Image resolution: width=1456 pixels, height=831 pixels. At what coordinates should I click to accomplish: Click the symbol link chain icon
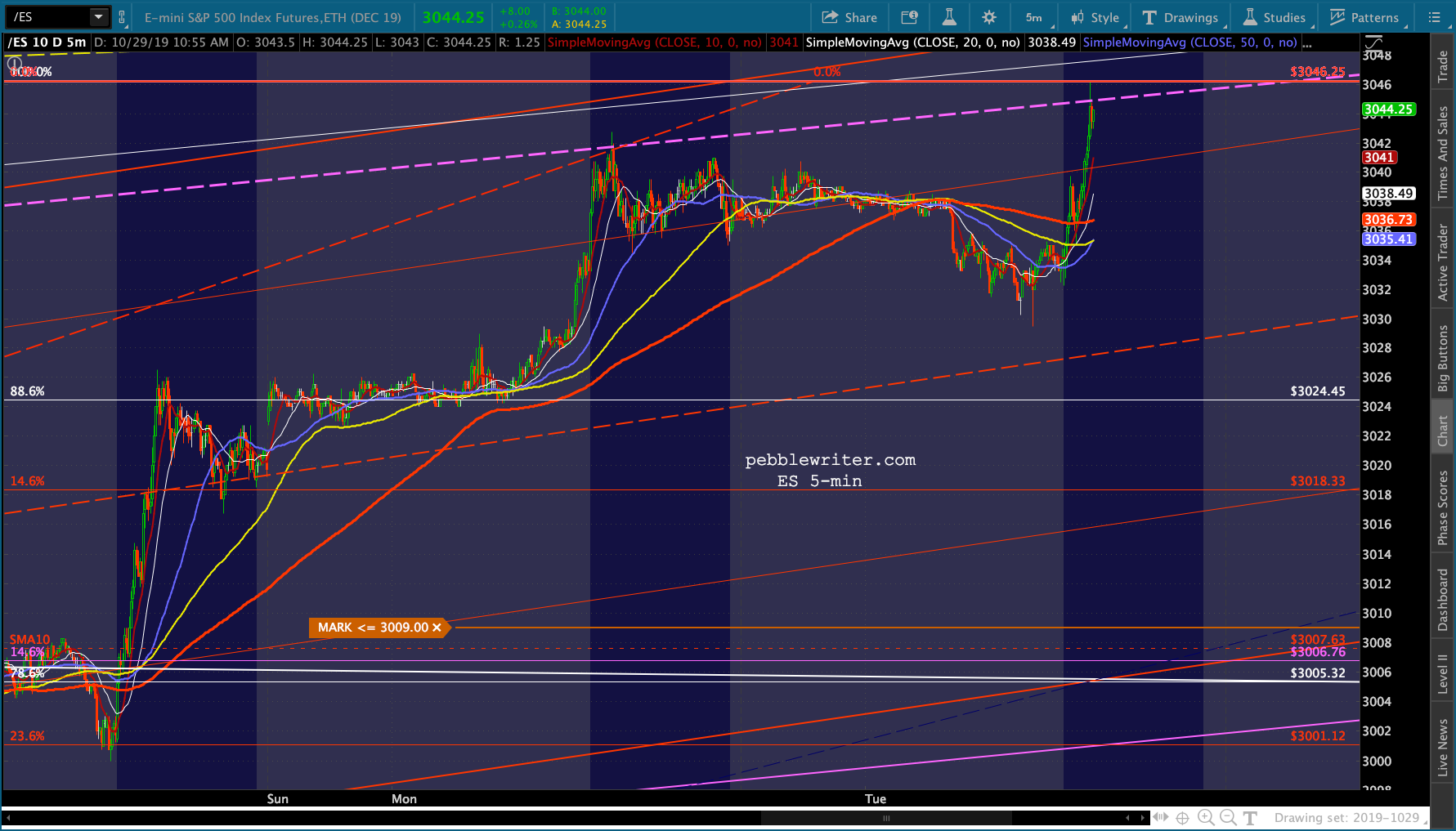click(x=122, y=17)
